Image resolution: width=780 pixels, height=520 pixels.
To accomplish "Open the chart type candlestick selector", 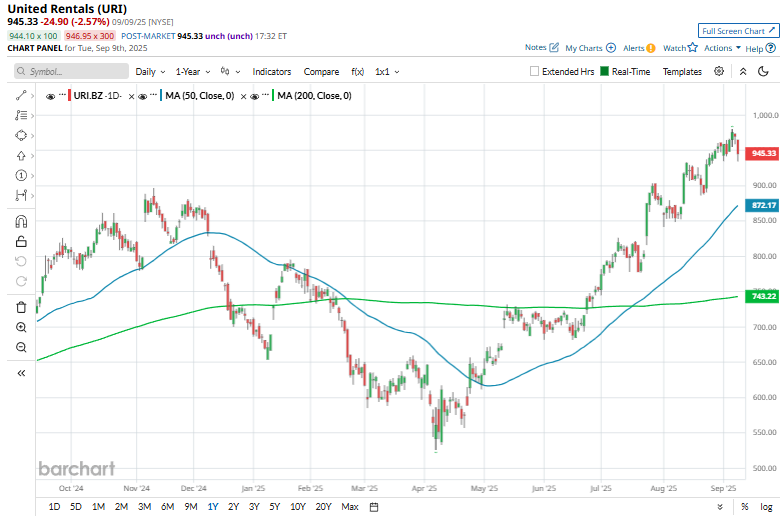I will pyautogui.click(x=230, y=72).
